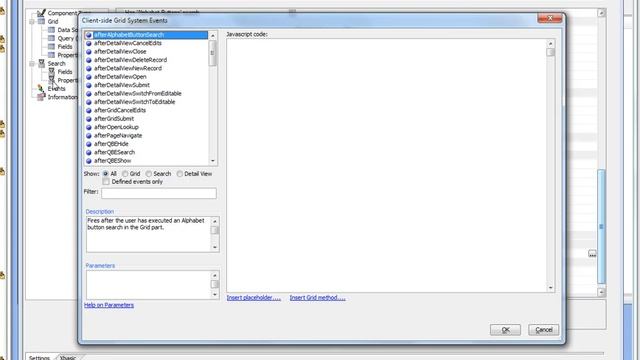The width and height of the screenshot is (640, 360).
Task: Click the afterDetailViewClose event icon
Action: [89, 52]
